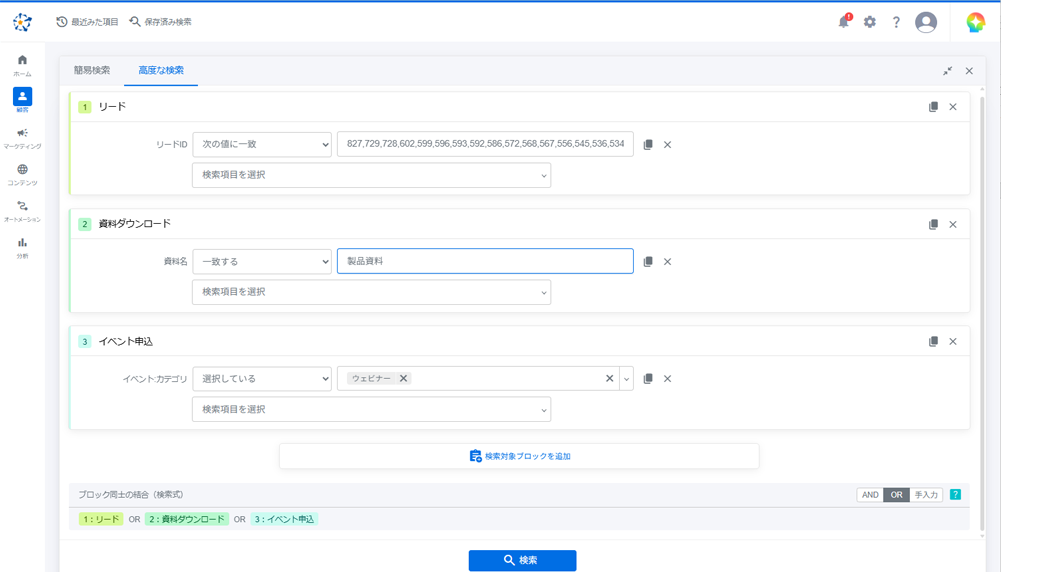Image resolution: width=1060 pixels, height=572 pixels.
Task: Open the 資料名 condition dropdown 一致する
Action: [262, 262]
